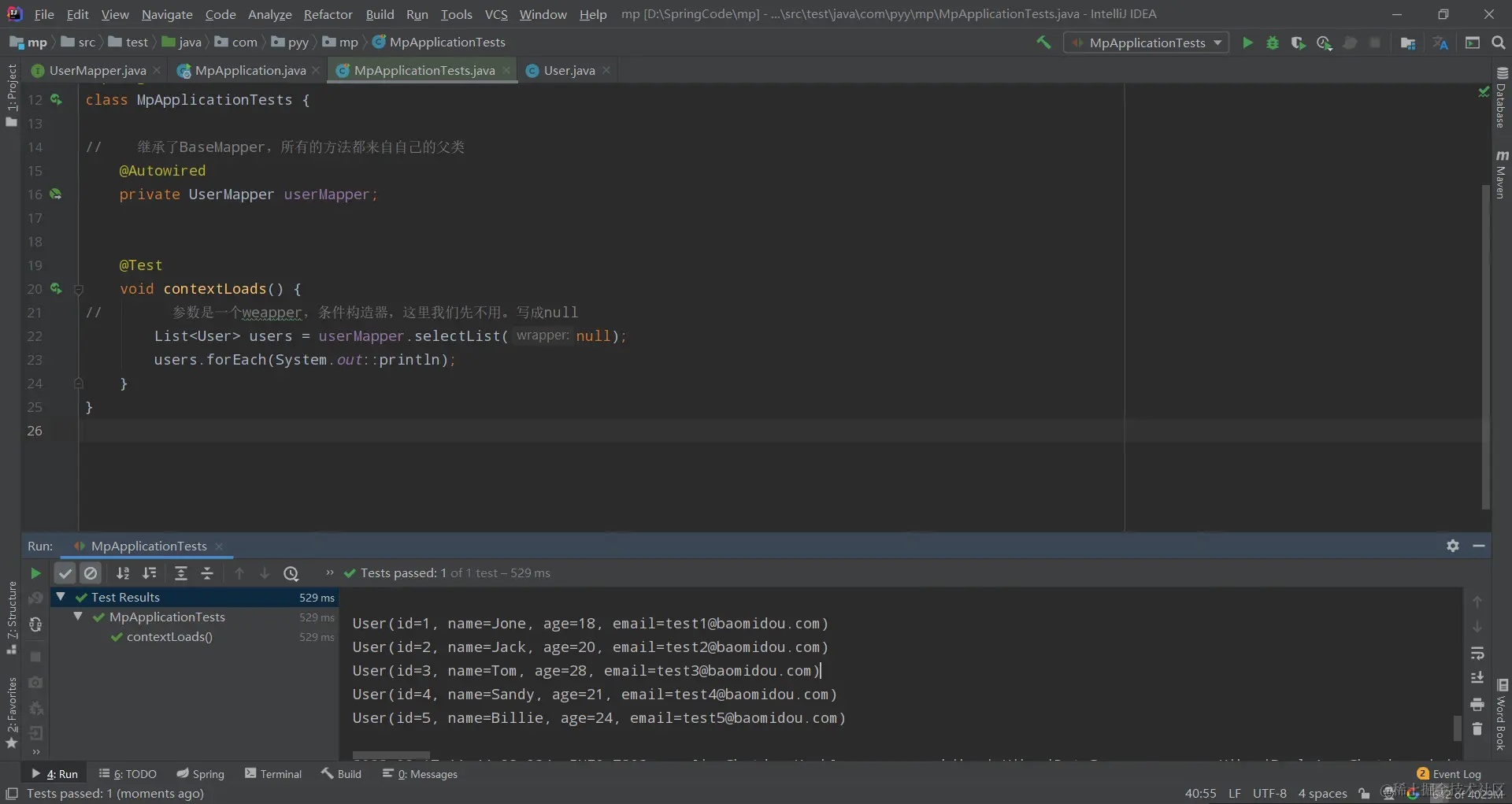The height and width of the screenshot is (804, 1512).
Task: Click run gutter icon beside contextLoads method
Action: 56,288
